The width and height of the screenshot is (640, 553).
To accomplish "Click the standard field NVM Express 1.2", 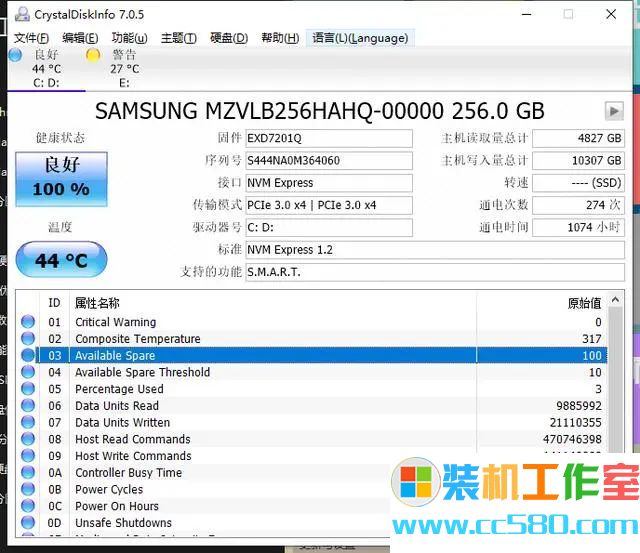I will tap(435, 250).
